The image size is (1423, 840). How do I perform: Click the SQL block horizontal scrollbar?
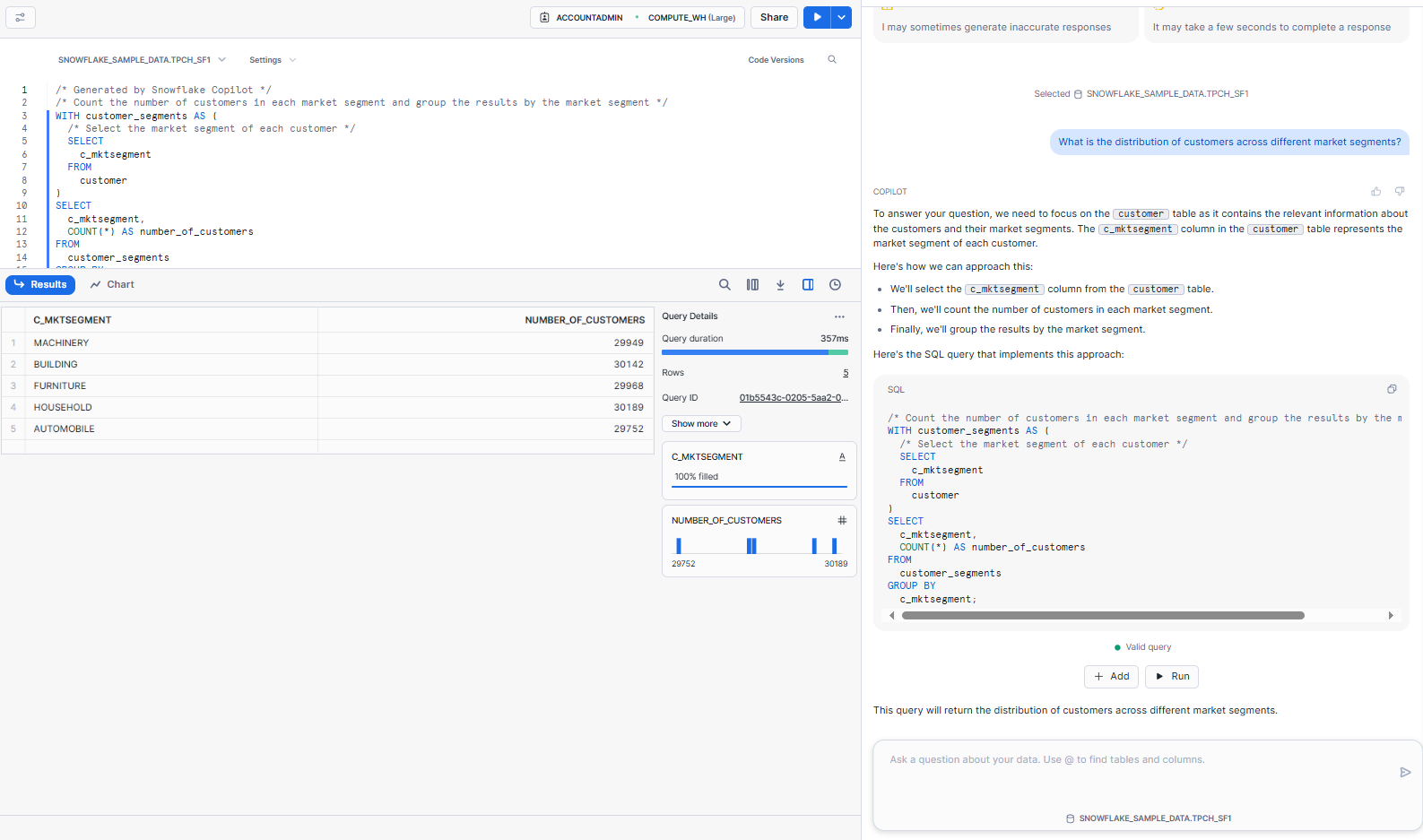tap(1103, 616)
